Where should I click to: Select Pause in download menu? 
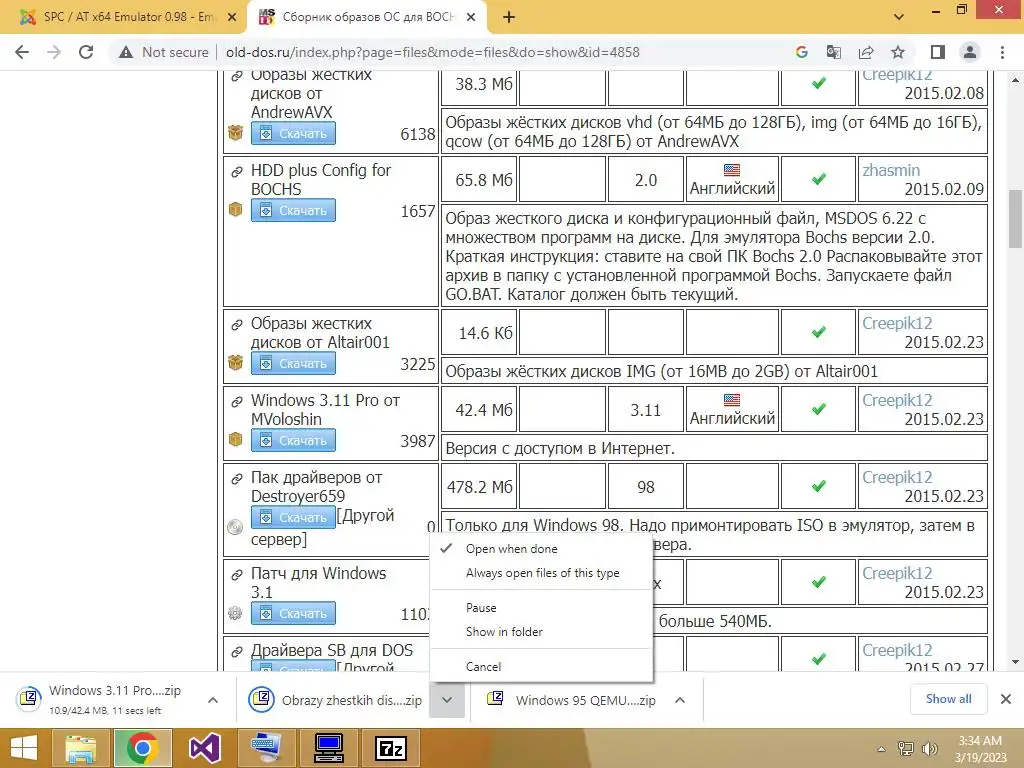541,607
